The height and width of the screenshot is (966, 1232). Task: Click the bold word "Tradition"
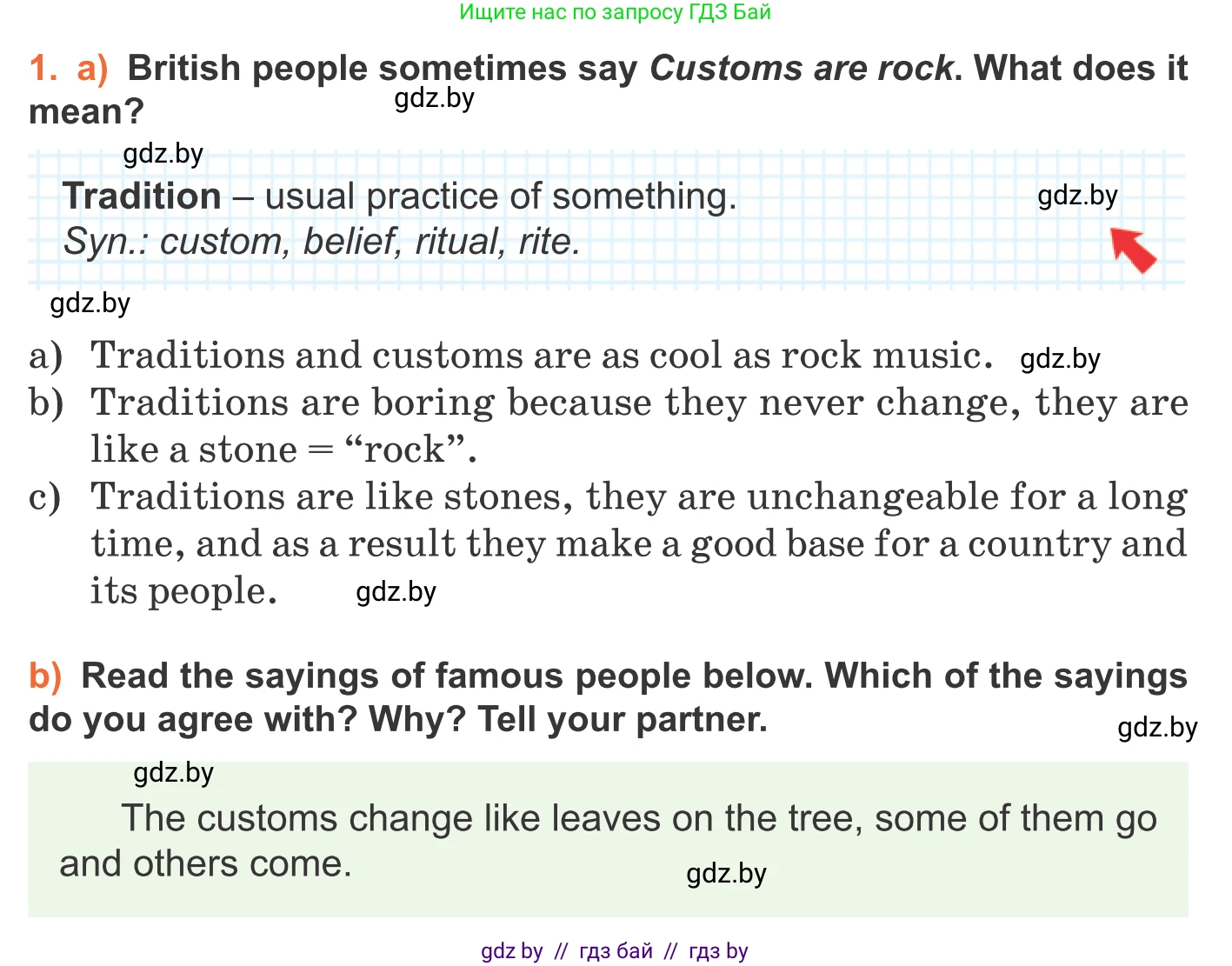point(142,197)
